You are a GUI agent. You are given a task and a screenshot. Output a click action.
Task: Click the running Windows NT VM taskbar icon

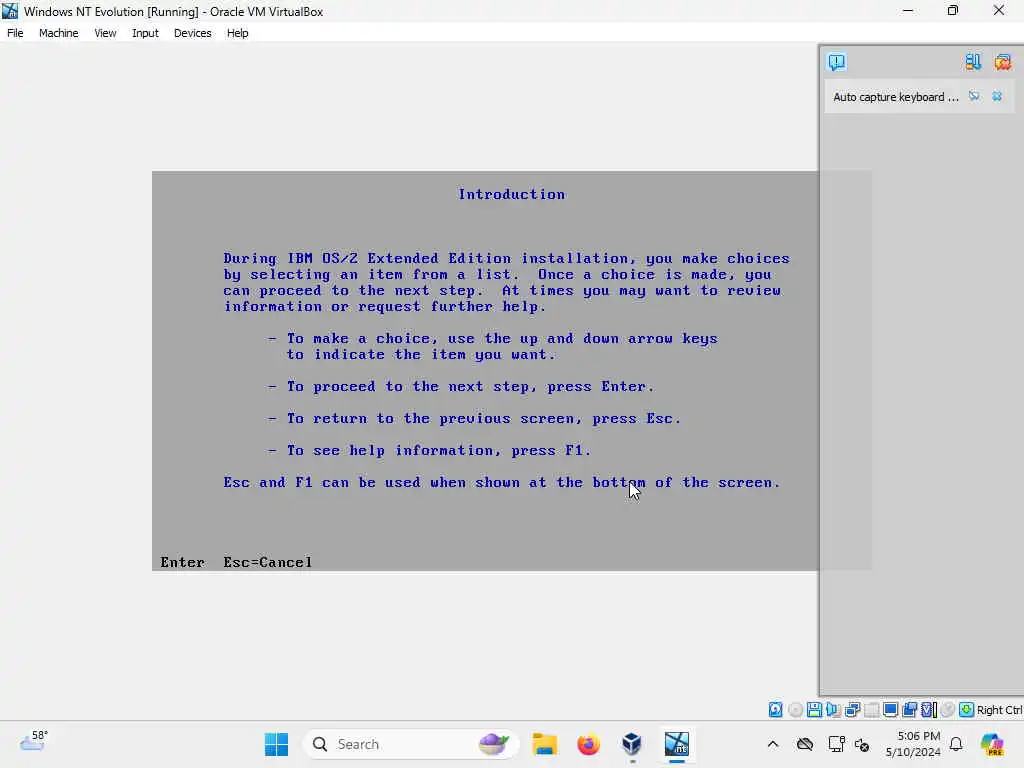tap(677, 744)
